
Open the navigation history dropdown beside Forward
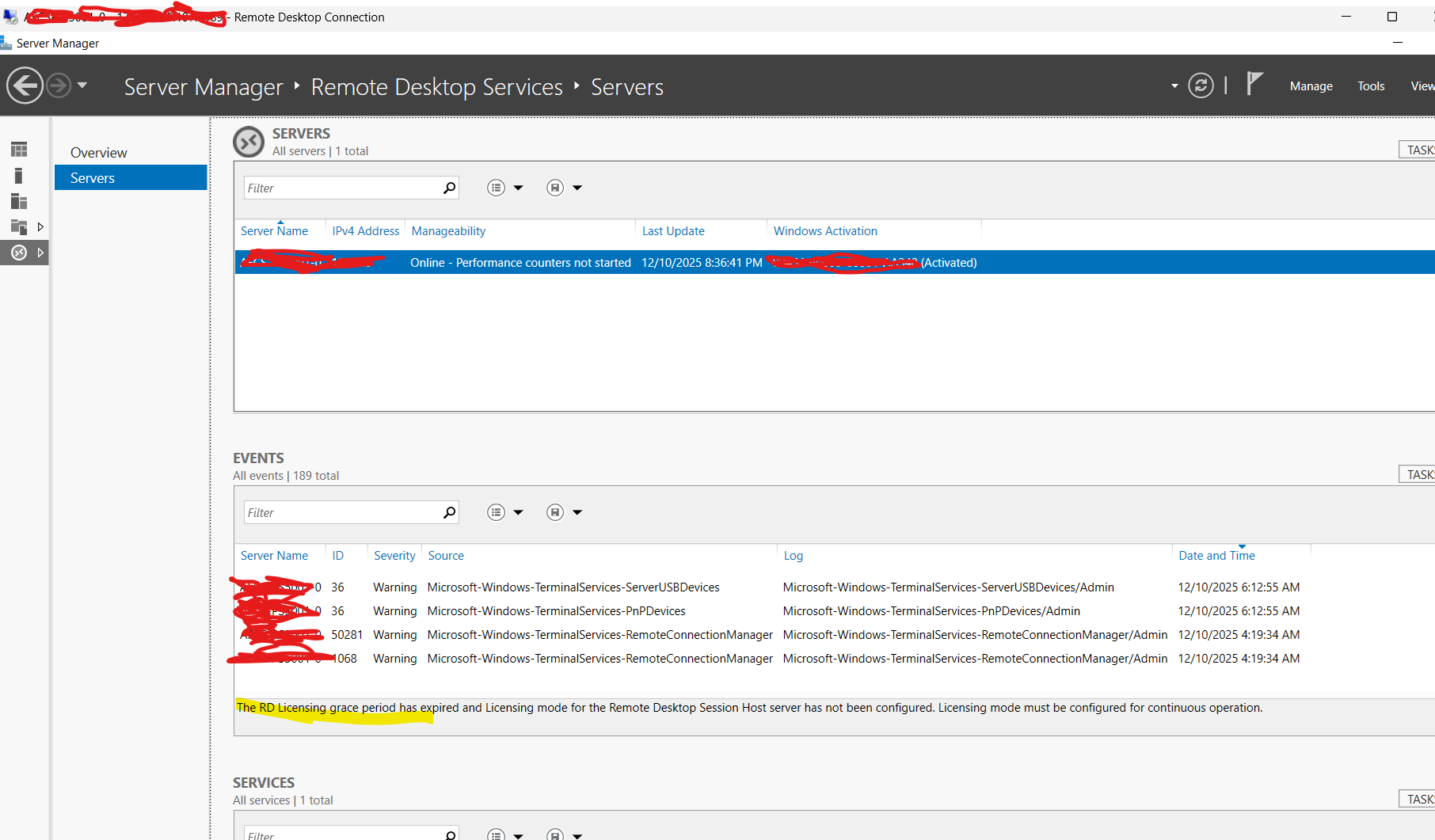coord(82,85)
